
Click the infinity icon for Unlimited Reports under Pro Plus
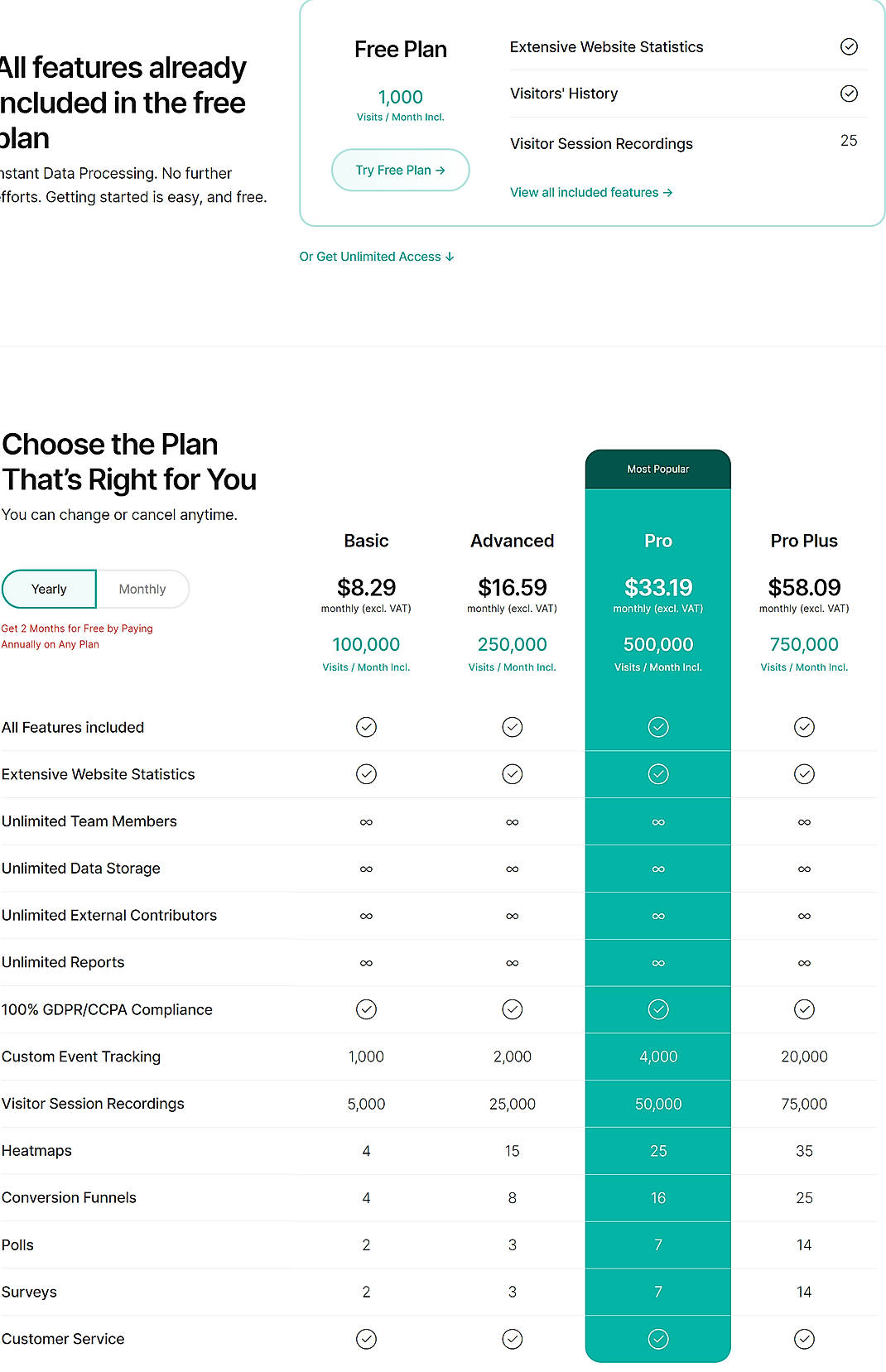[x=804, y=963]
